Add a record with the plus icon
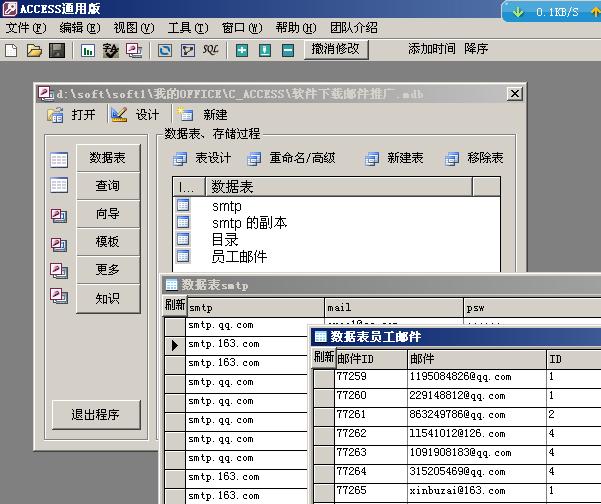Image resolution: width=601 pixels, height=504 pixels. click(242, 50)
